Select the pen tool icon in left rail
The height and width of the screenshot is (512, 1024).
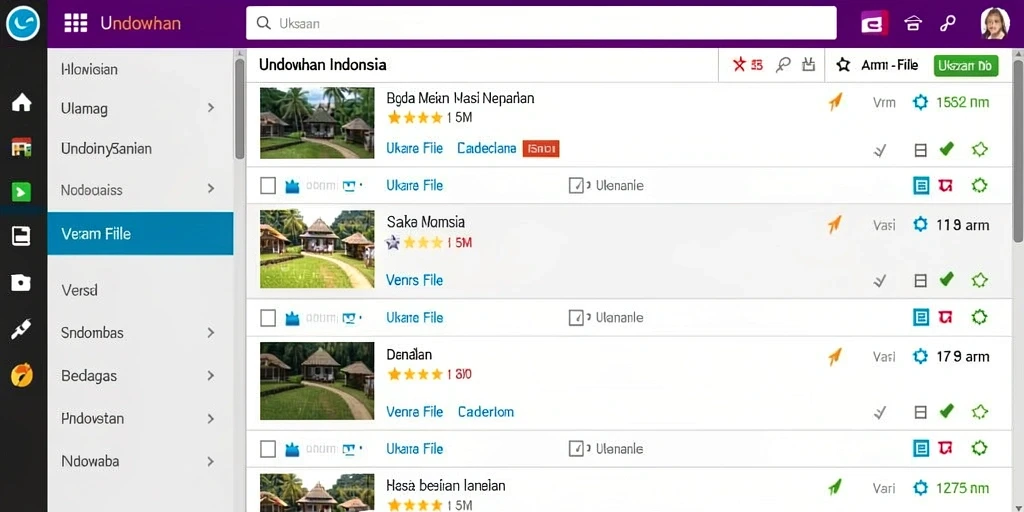[x=22, y=329]
